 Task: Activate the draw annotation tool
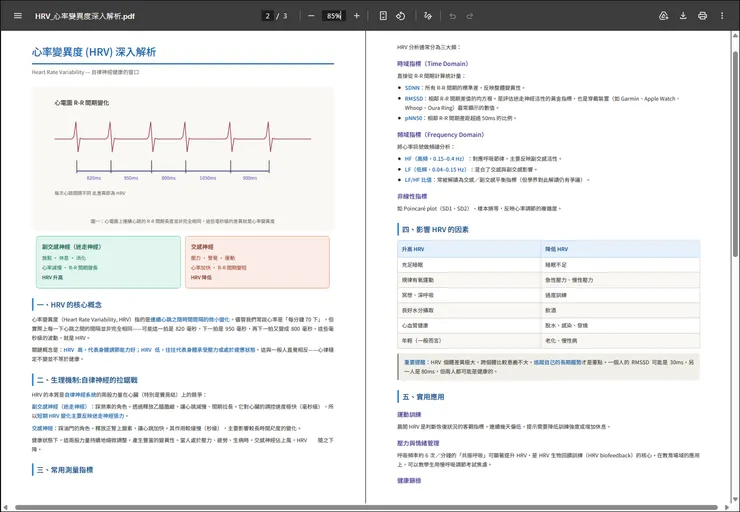click(x=428, y=16)
